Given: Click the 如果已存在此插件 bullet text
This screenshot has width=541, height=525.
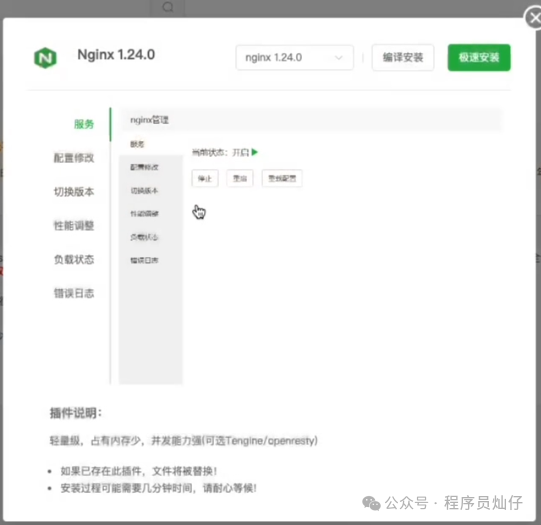Looking at the screenshot, I should point(139,471).
